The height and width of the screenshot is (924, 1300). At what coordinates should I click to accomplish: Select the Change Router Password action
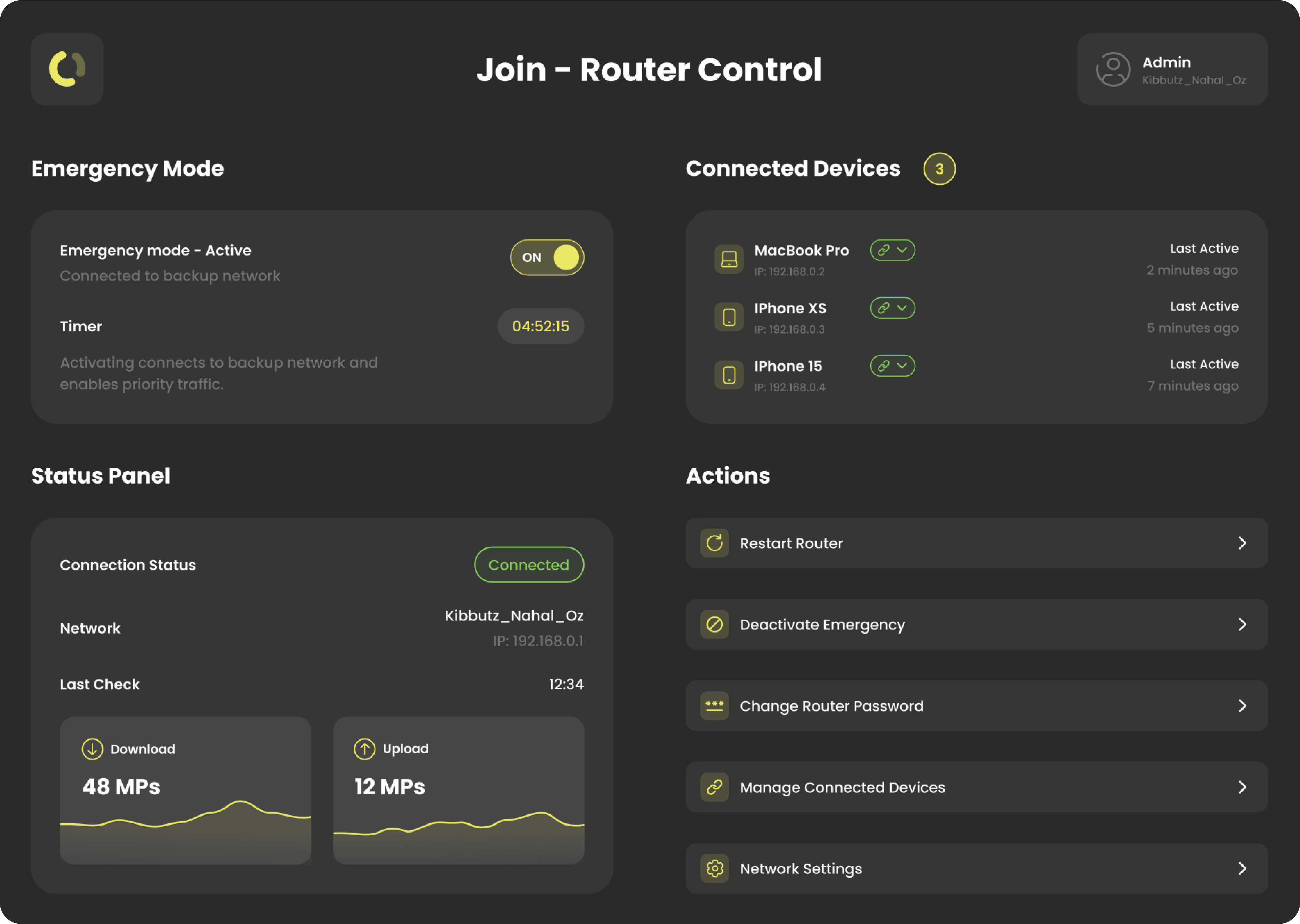[x=977, y=706]
